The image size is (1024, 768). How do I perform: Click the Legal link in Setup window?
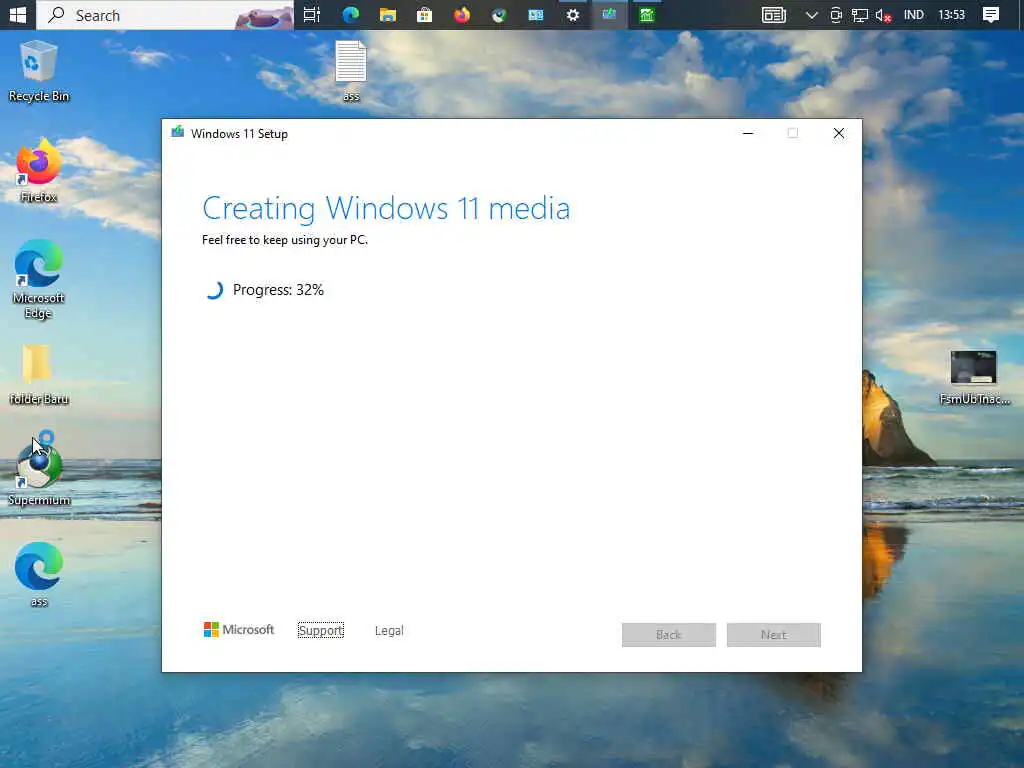click(389, 630)
